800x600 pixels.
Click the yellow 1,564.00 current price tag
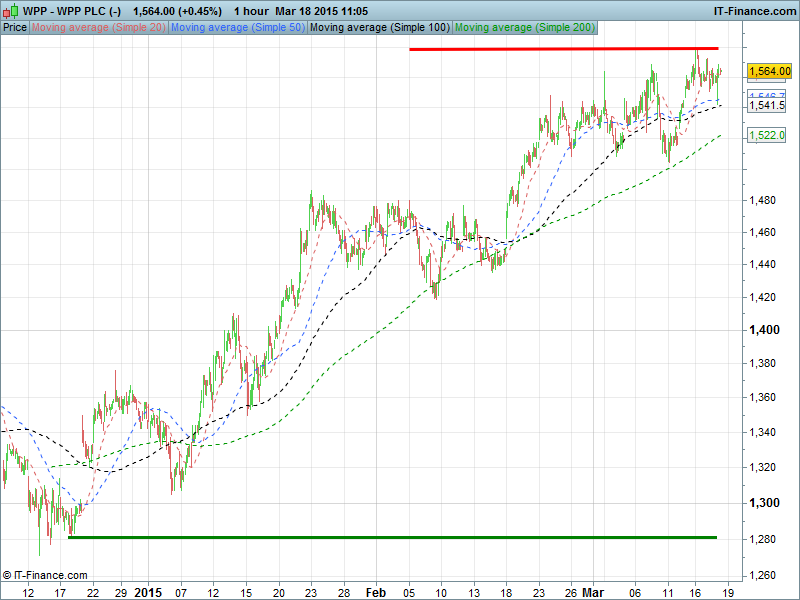point(769,71)
